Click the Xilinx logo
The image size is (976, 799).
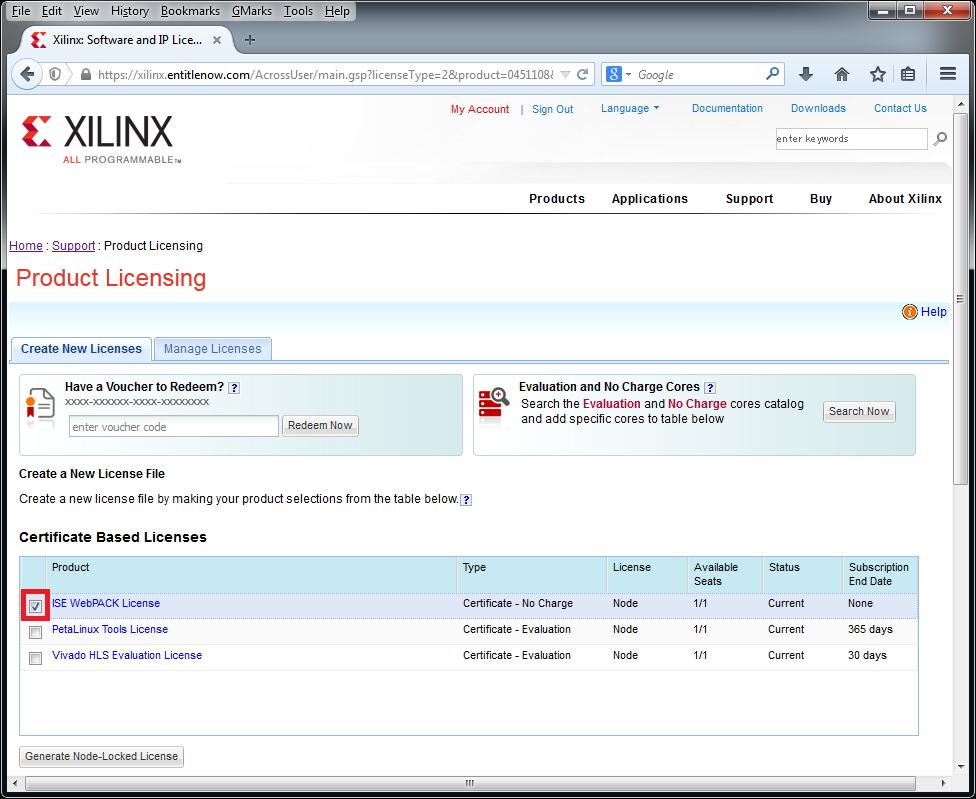tap(101, 139)
